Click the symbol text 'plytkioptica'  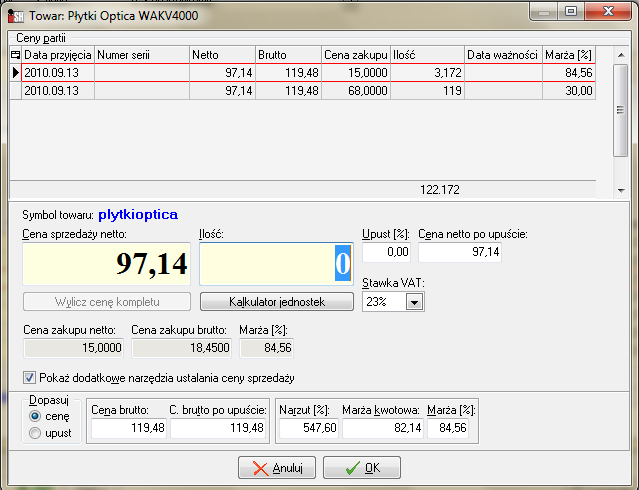coord(138,214)
